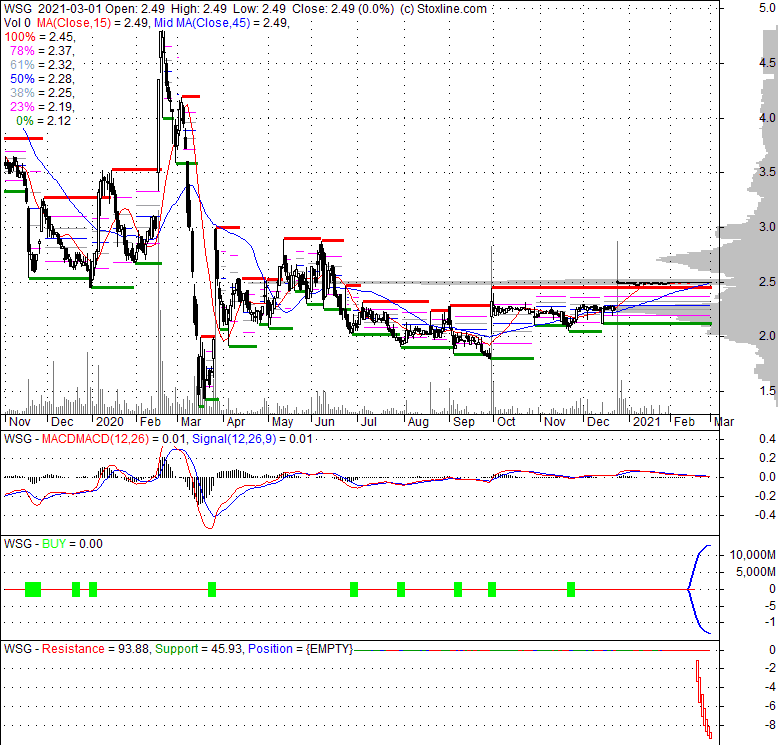Screen dimensions: 780x745
Task: Click the green buy marker below Sep
Action: [x=458, y=589]
